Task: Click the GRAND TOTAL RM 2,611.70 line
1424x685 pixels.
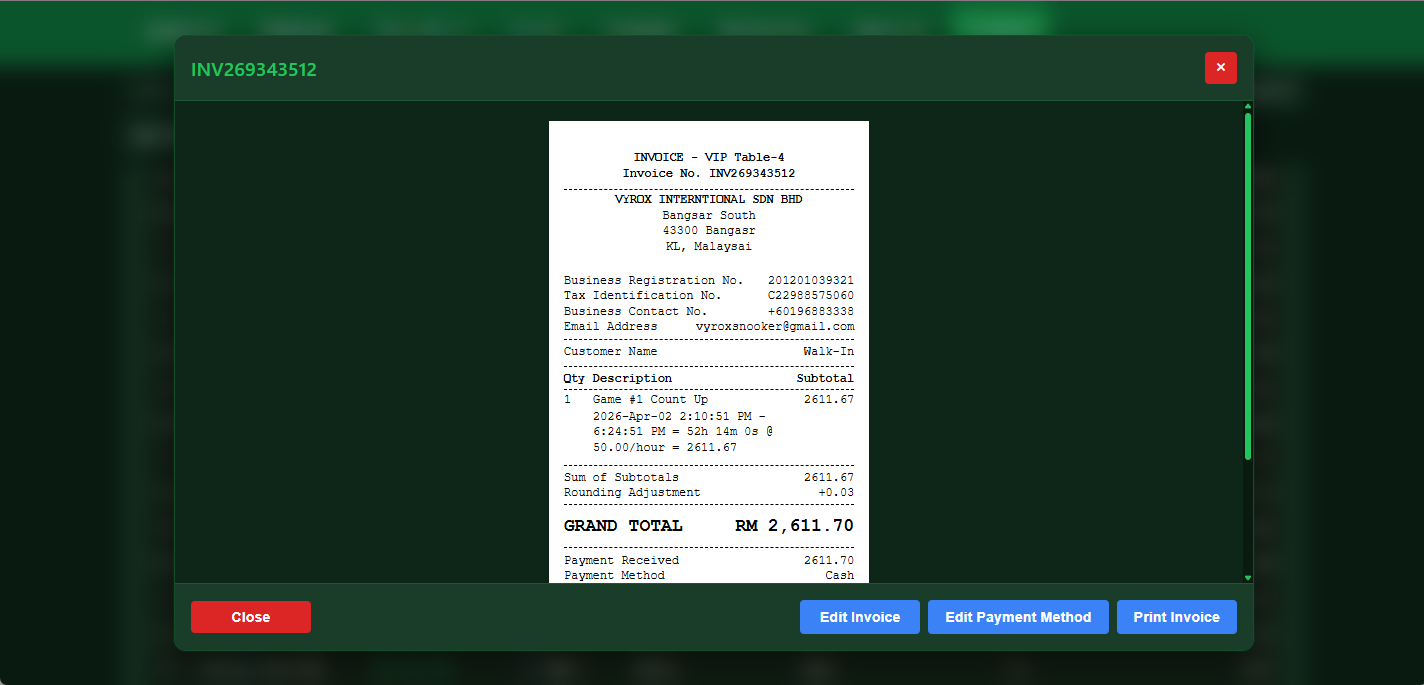Action: point(708,525)
